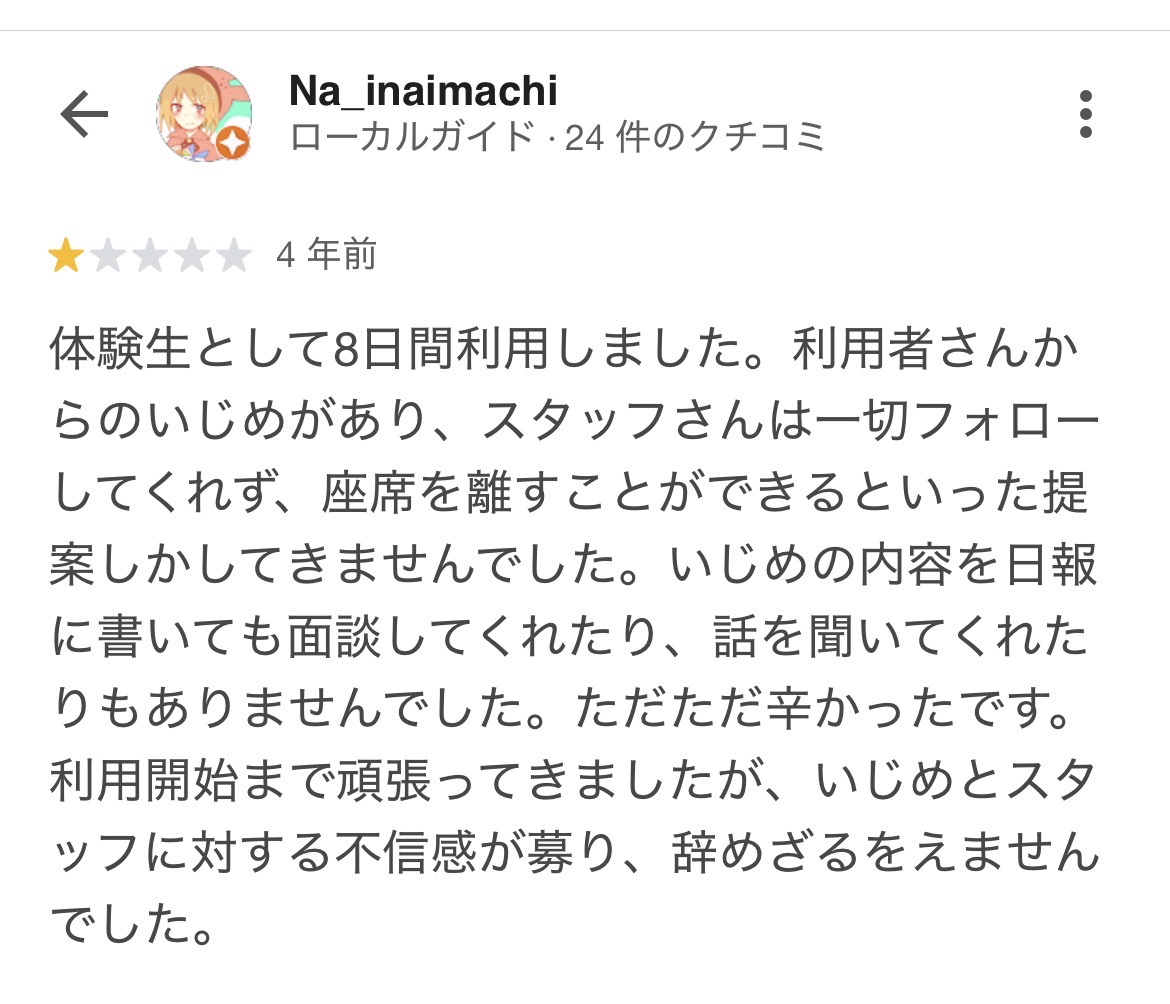Image resolution: width=1170 pixels, height=1004 pixels.
Task: Click the 4 年前 timestamp
Action: pyautogui.click(x=326, y=257)
